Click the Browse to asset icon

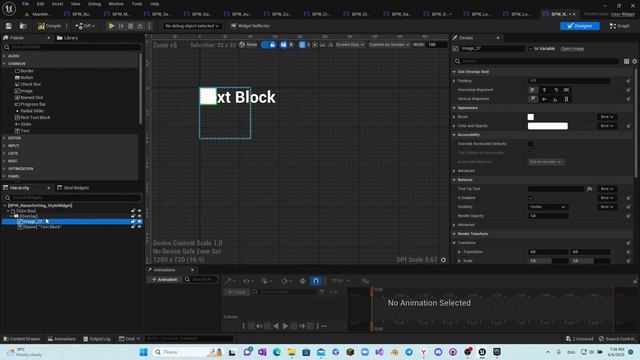(x=23, y=26)
